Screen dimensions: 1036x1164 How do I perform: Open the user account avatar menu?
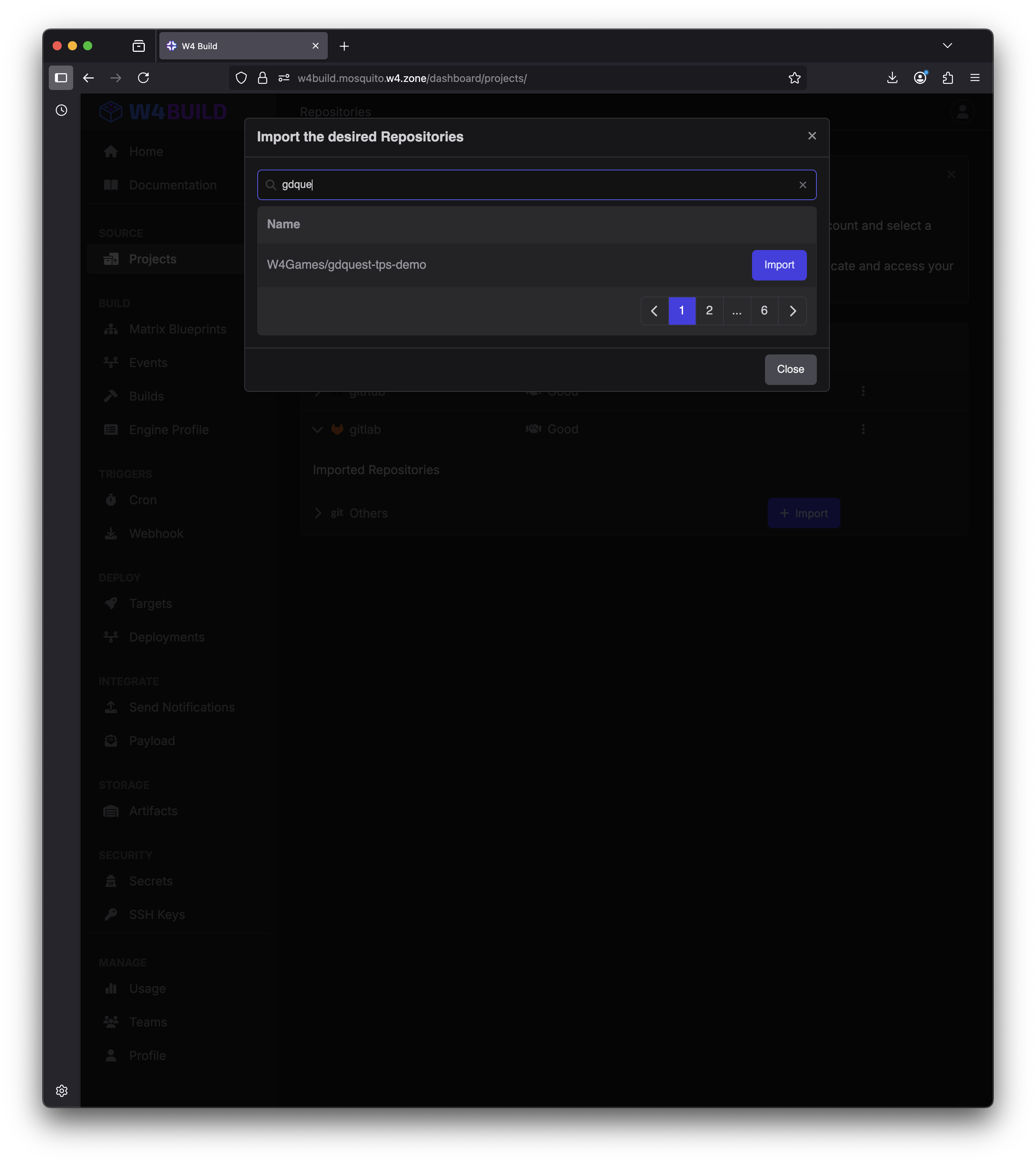point(962,112)
